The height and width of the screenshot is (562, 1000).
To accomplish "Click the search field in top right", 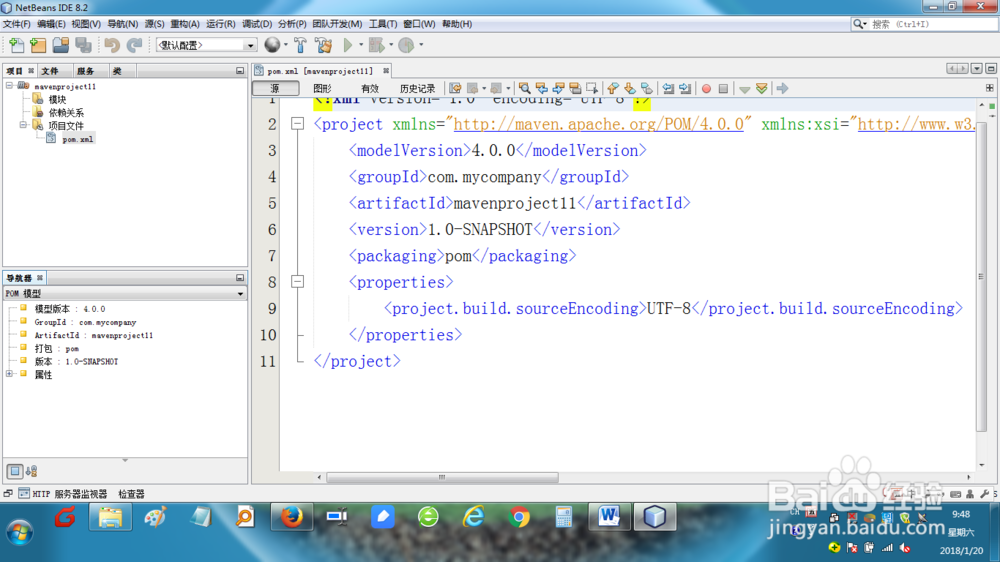I will tap(932, 24).
